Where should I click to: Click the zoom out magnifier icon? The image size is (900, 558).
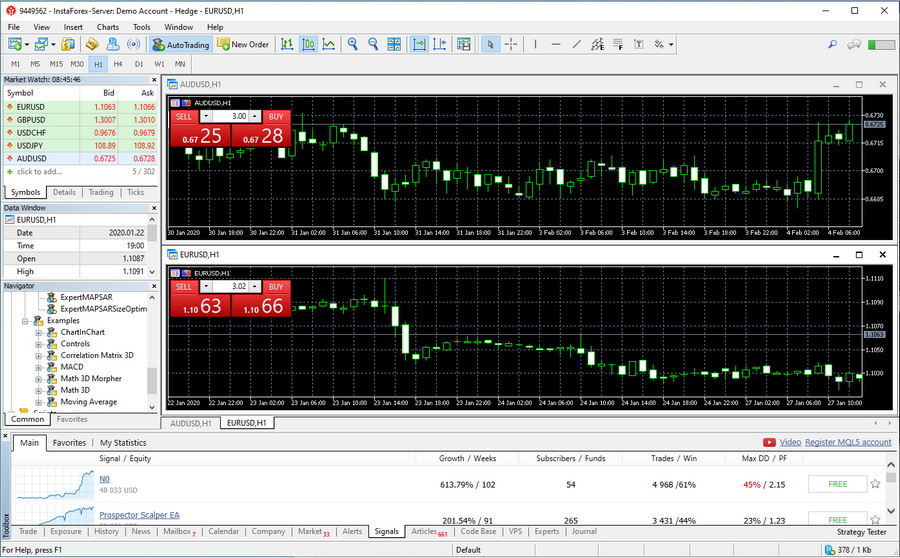373,44
